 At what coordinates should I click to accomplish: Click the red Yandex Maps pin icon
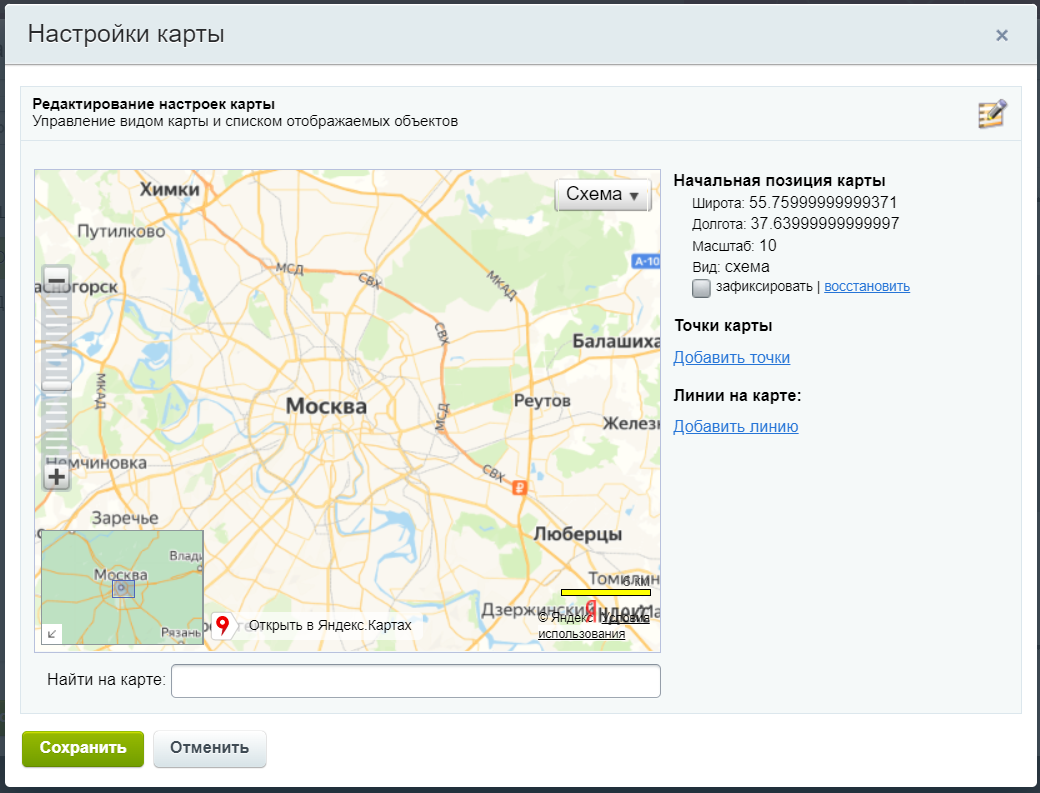(x=222, y=623)
